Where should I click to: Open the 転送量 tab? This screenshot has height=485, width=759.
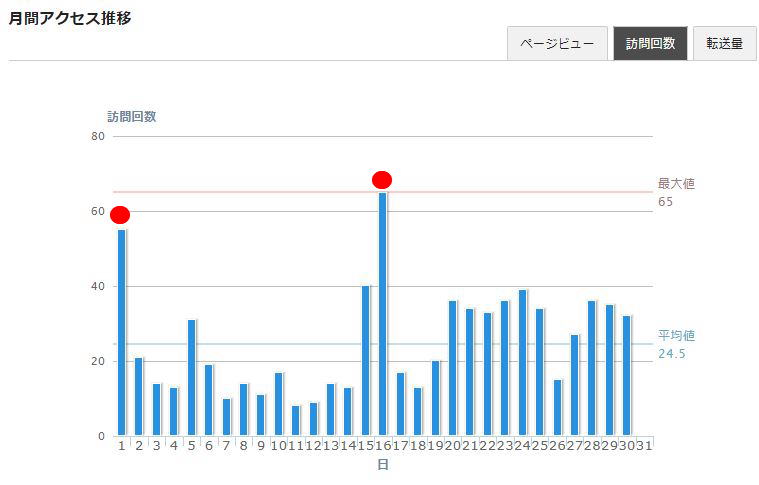coord(725,44)
